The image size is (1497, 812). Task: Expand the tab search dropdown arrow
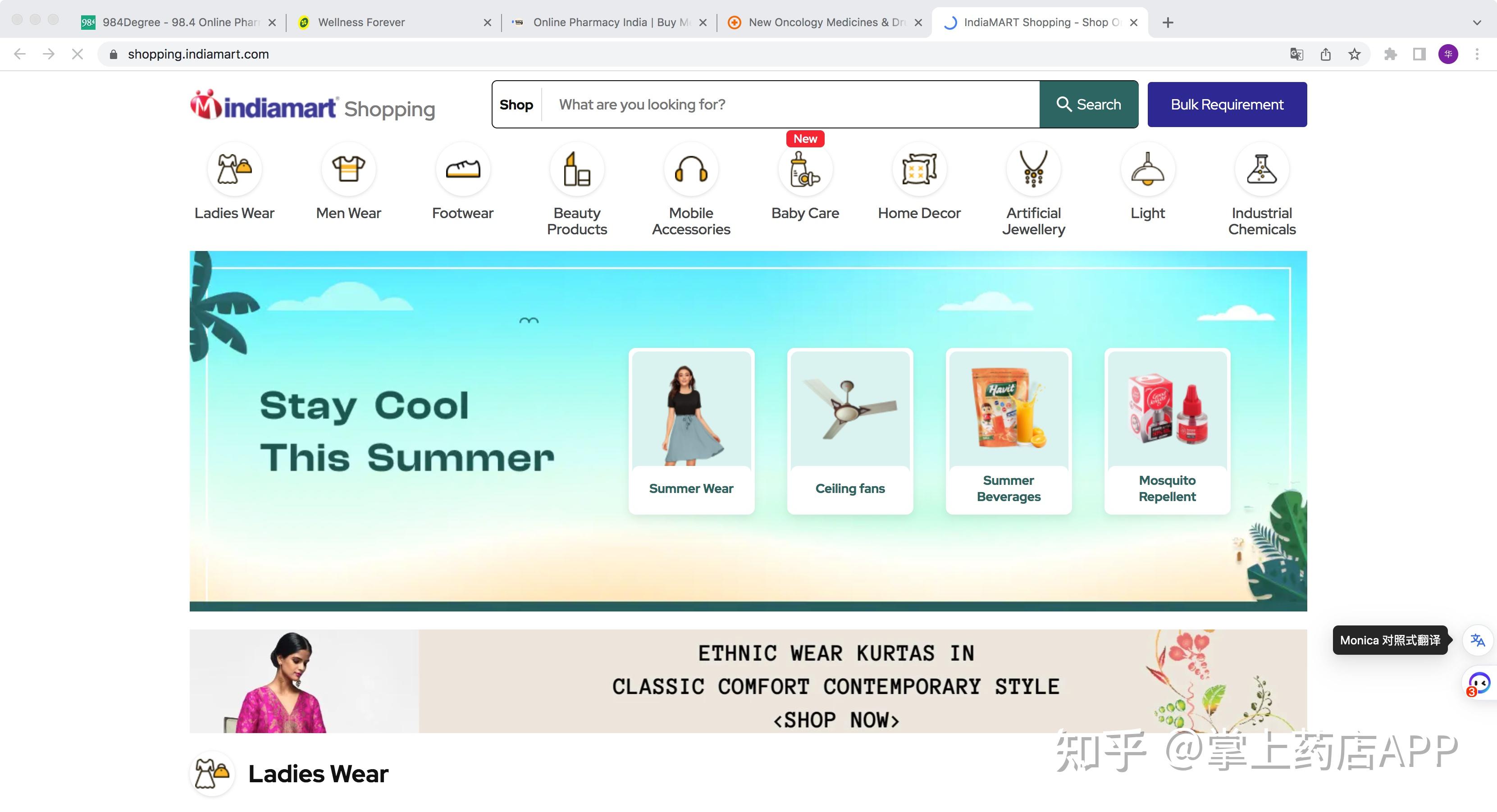[x=1477, y=23]
